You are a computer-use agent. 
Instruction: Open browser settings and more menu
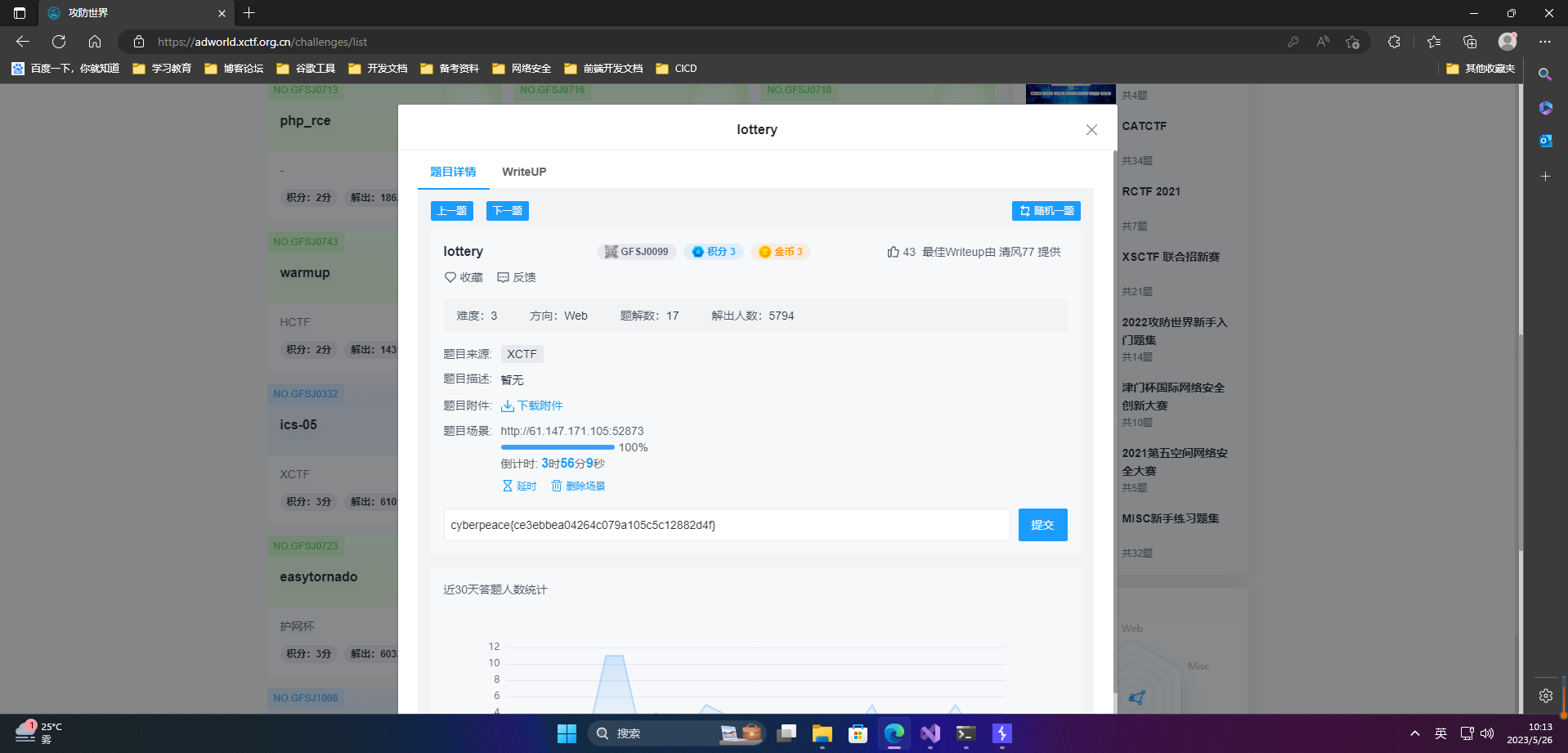tap(1544, 42)
